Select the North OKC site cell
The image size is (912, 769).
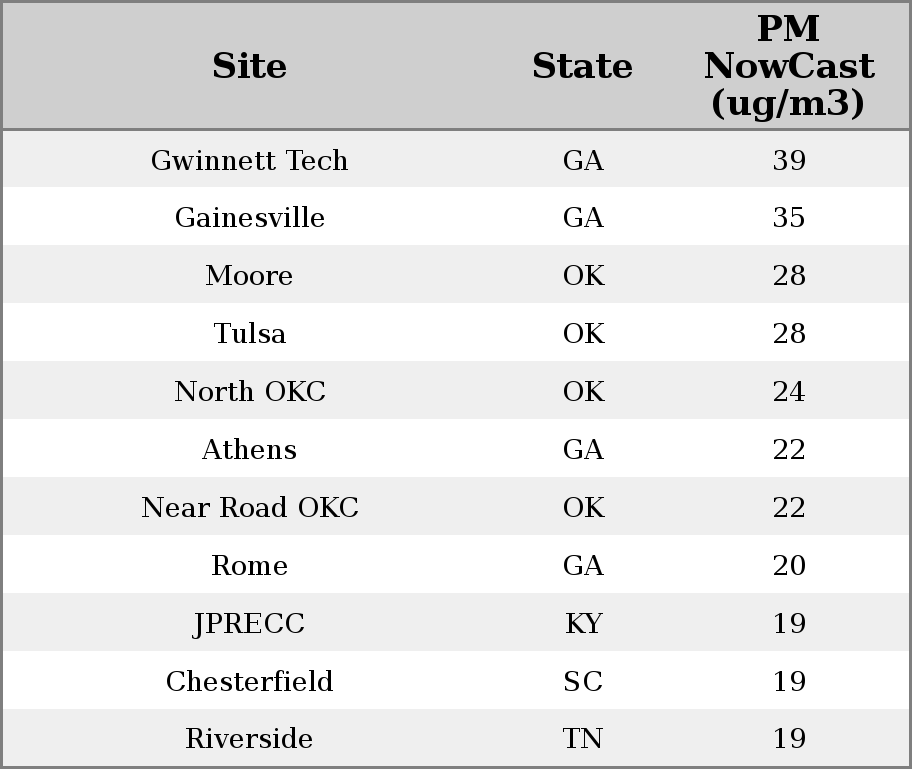249,391
